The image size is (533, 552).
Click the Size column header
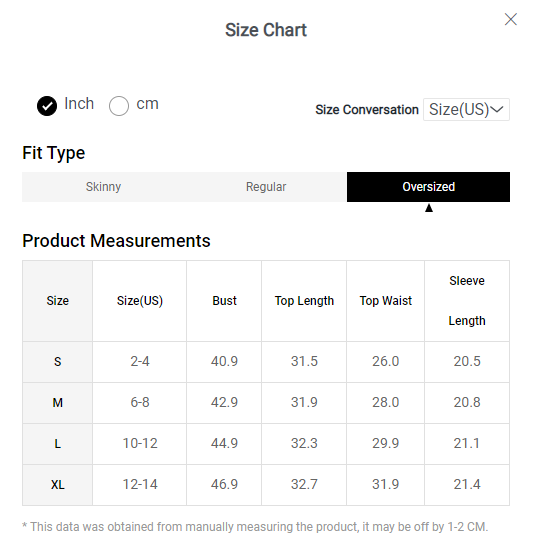[58, 301]
